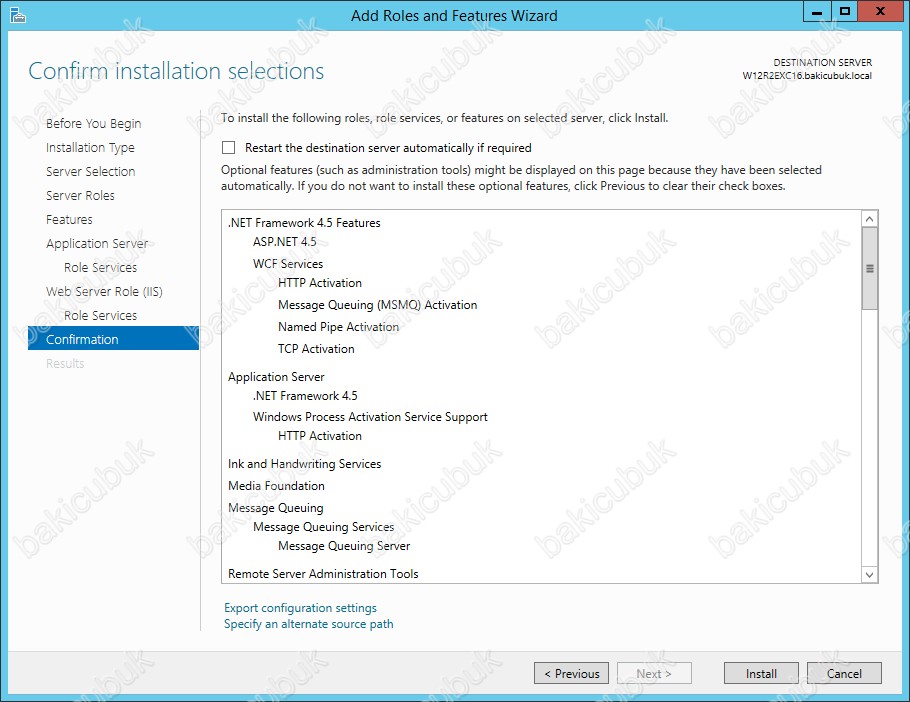Screen dimensions: 910x702
Task: Select Role Services under Web Server Role
Action: coord(100,316)
